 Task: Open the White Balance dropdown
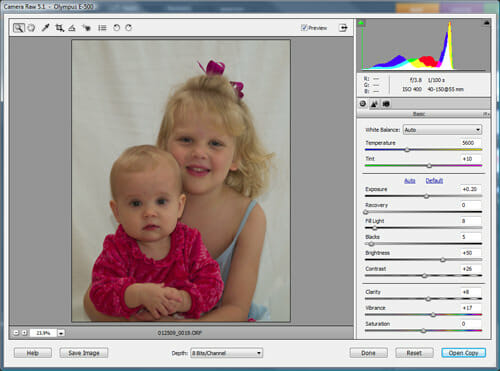click(442, 130)
